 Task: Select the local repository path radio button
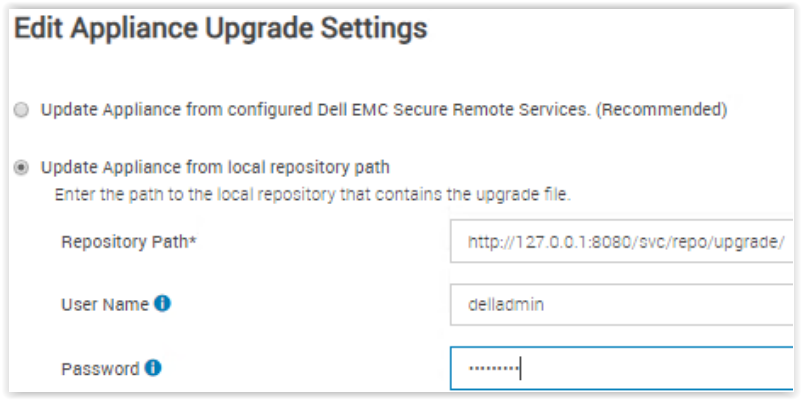pos(22,168)
